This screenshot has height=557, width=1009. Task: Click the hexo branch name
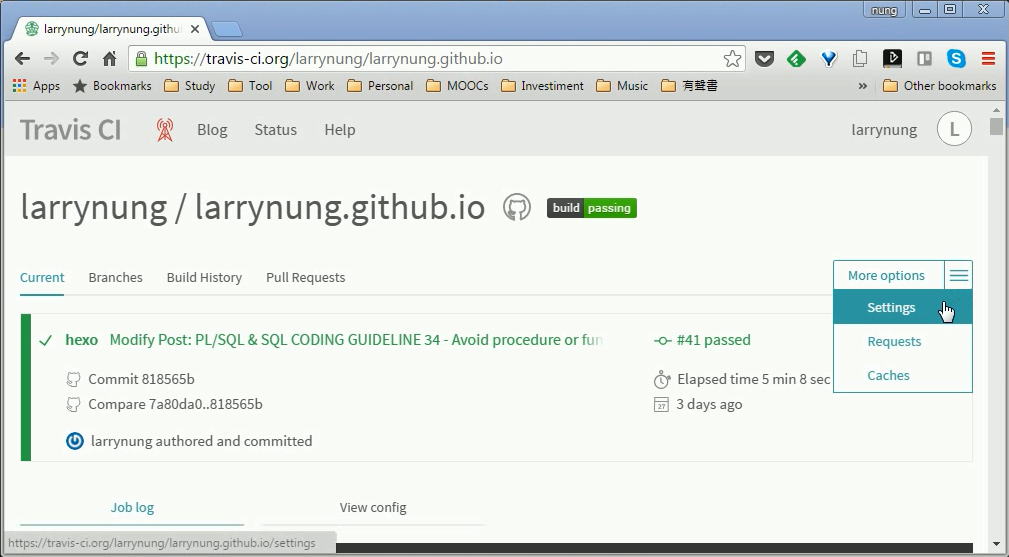tap(82, 340)
